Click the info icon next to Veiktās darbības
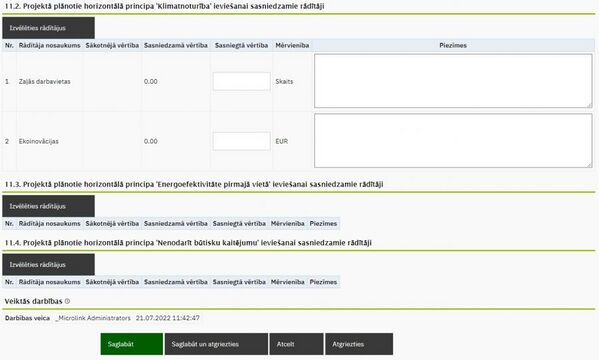Image resolution: width=599 pixels, height=360 pixels. coord(67,301)
